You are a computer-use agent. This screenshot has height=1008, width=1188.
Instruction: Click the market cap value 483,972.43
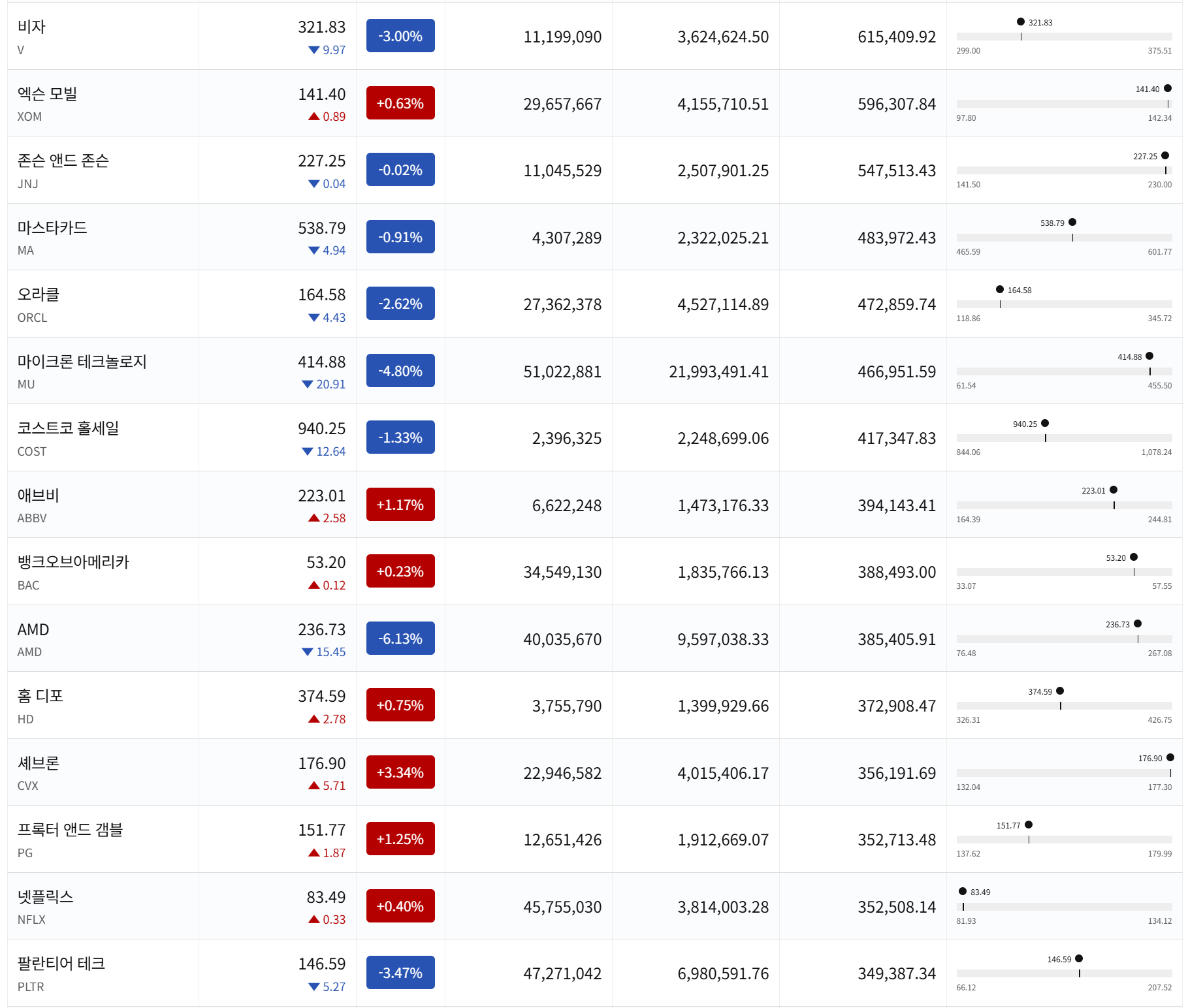pyautogui.click(x=897, y=238)
